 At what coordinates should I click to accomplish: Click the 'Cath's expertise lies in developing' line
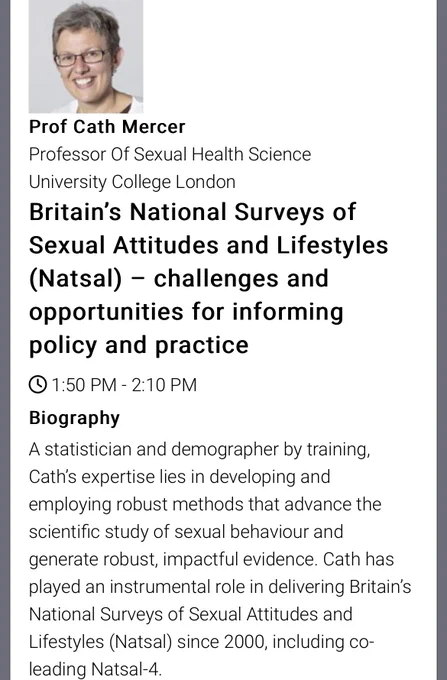[179, 477]
